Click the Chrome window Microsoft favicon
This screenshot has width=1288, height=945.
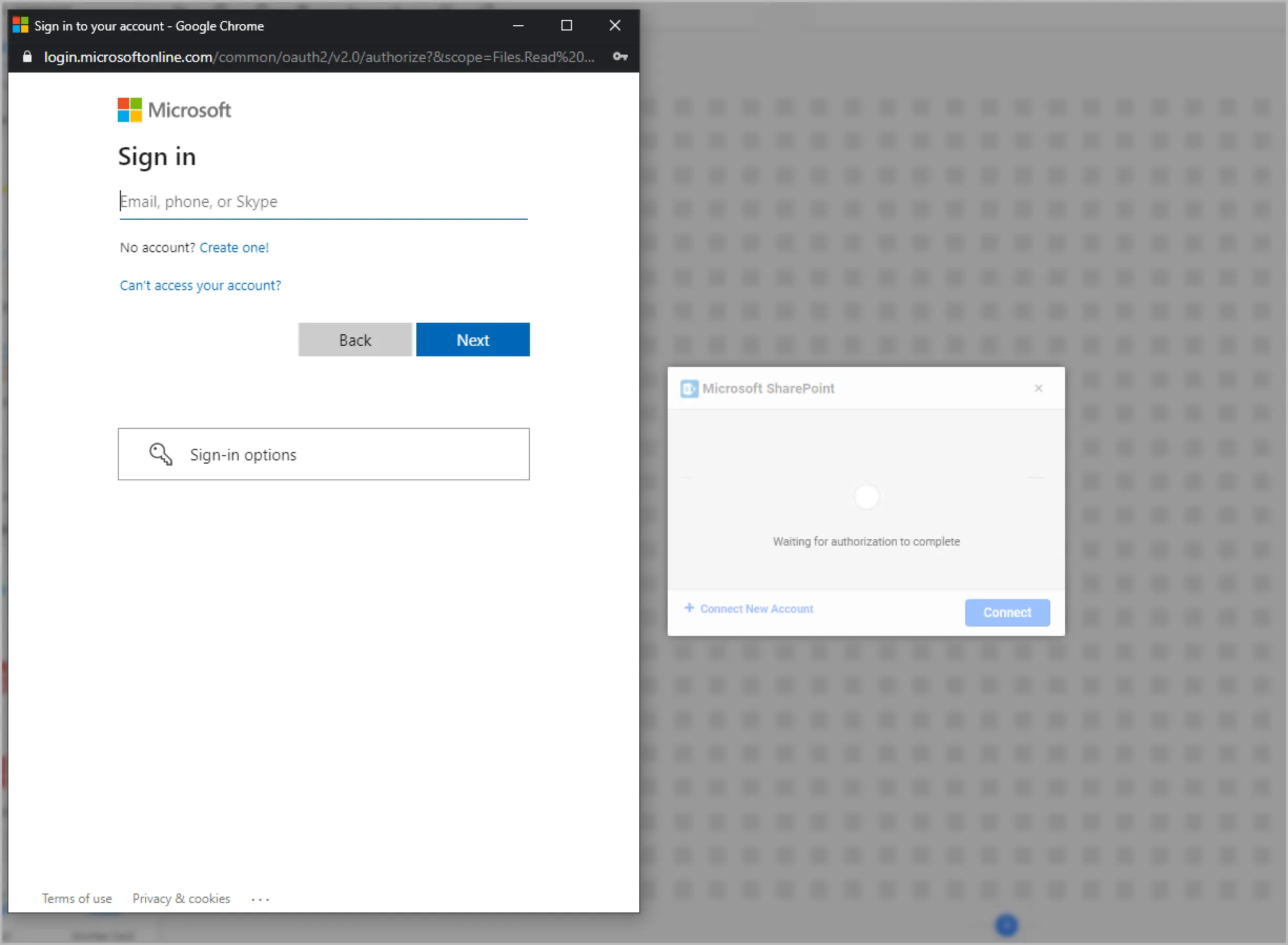[x=21, y=25]
